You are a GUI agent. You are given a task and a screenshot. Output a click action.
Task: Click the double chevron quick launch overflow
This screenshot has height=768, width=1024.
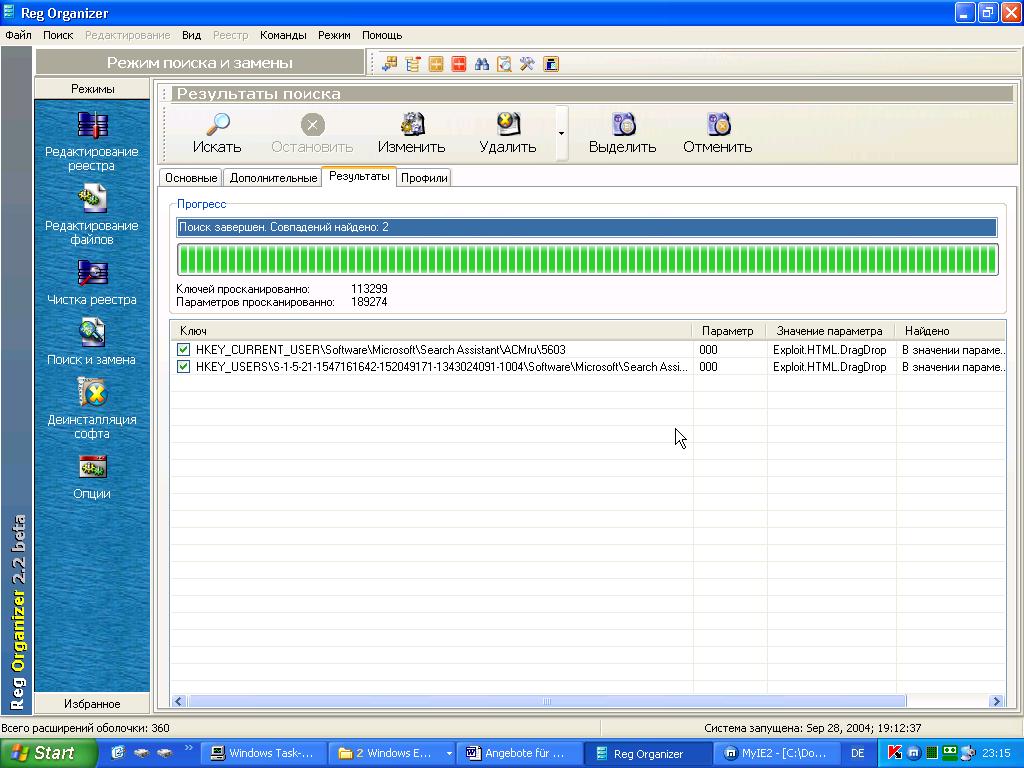[x=189, y=748]
